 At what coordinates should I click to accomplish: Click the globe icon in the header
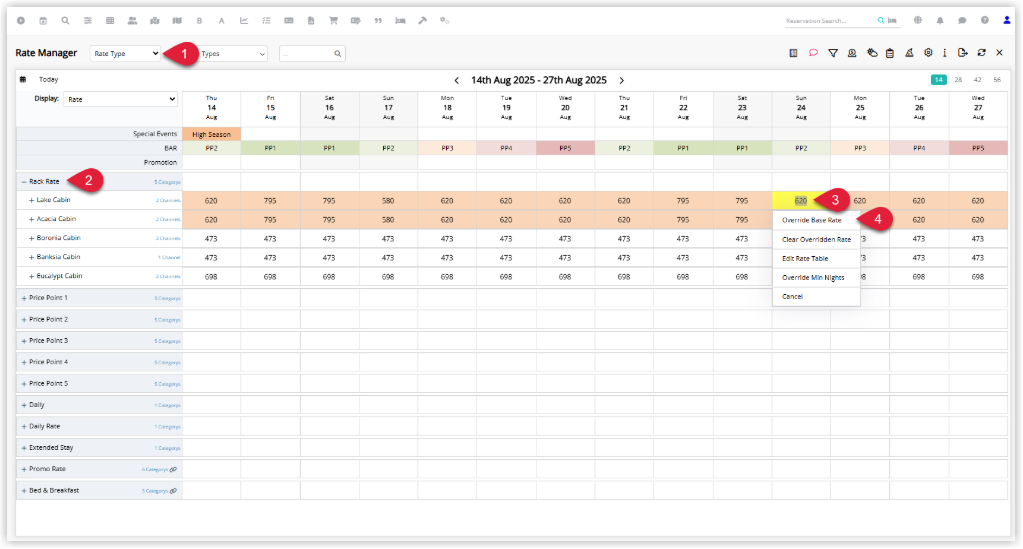[x=918, y=20]
